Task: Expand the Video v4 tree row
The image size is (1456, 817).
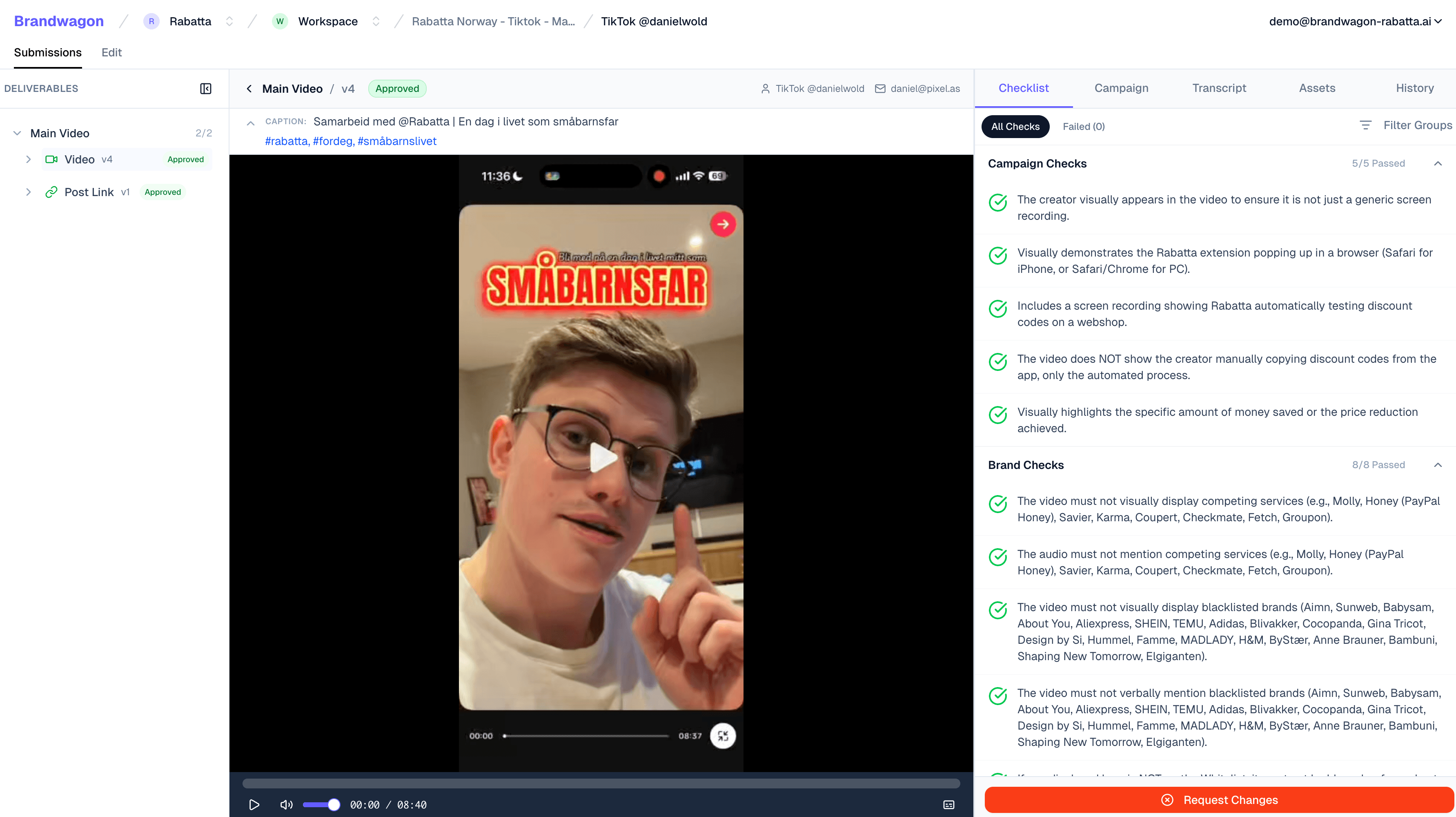Action: click(28, 159)
